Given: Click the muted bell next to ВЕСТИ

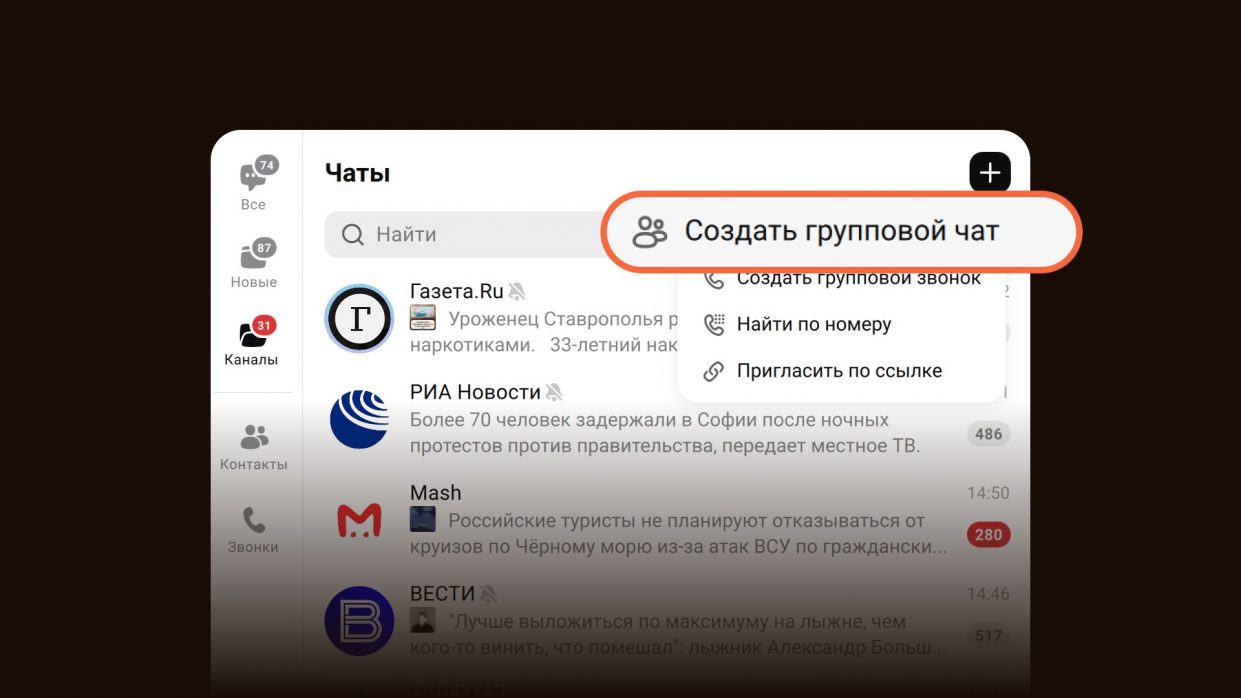Looking at the screenshot, I should 489,592.
